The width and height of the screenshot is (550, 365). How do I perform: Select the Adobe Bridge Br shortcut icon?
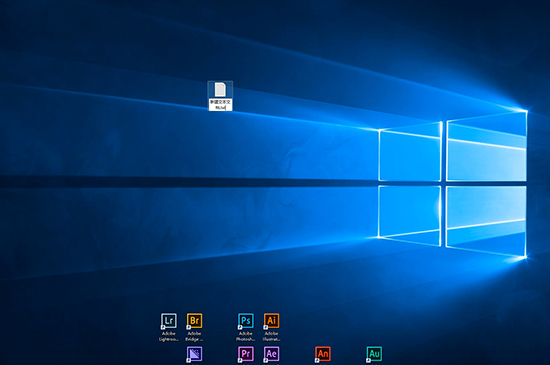pos(194,320)
